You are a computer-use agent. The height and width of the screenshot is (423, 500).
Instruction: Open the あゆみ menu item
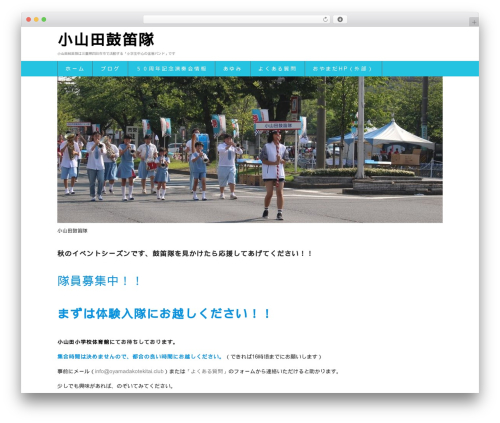232,69
